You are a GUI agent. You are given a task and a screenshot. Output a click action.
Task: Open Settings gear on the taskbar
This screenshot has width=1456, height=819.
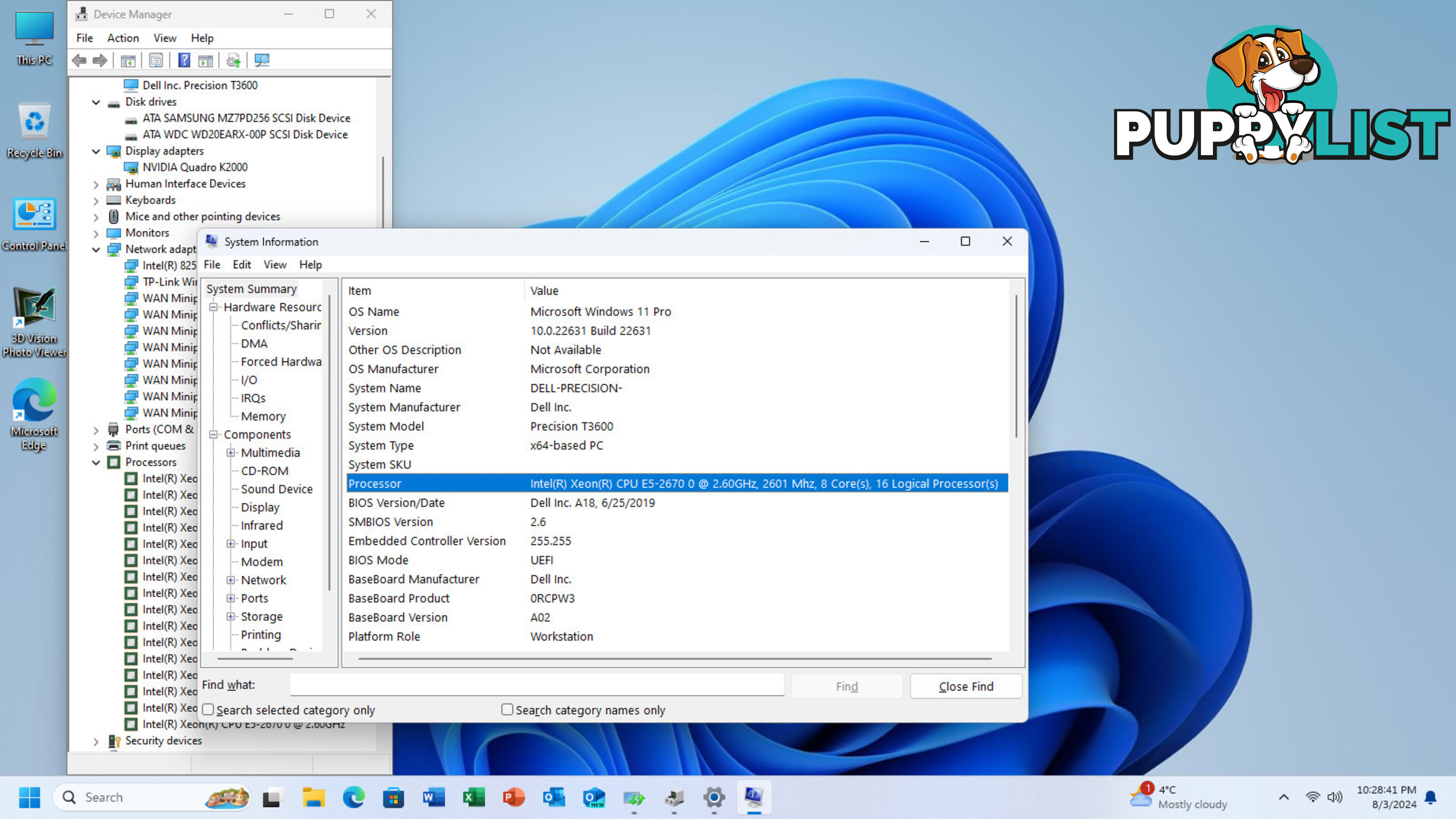pos(714,797)
